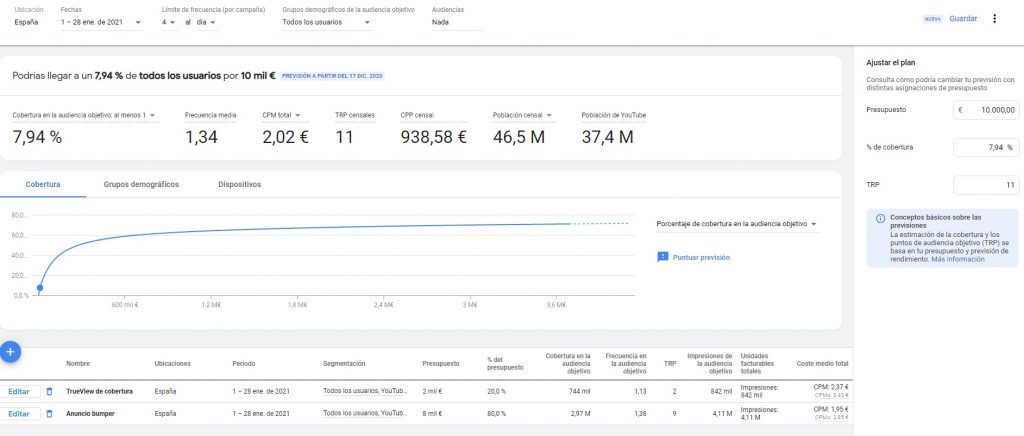The width and height of the screenshot is (1024, 436).
Task: Click the Nombre column header
Action: pos(78,364)
